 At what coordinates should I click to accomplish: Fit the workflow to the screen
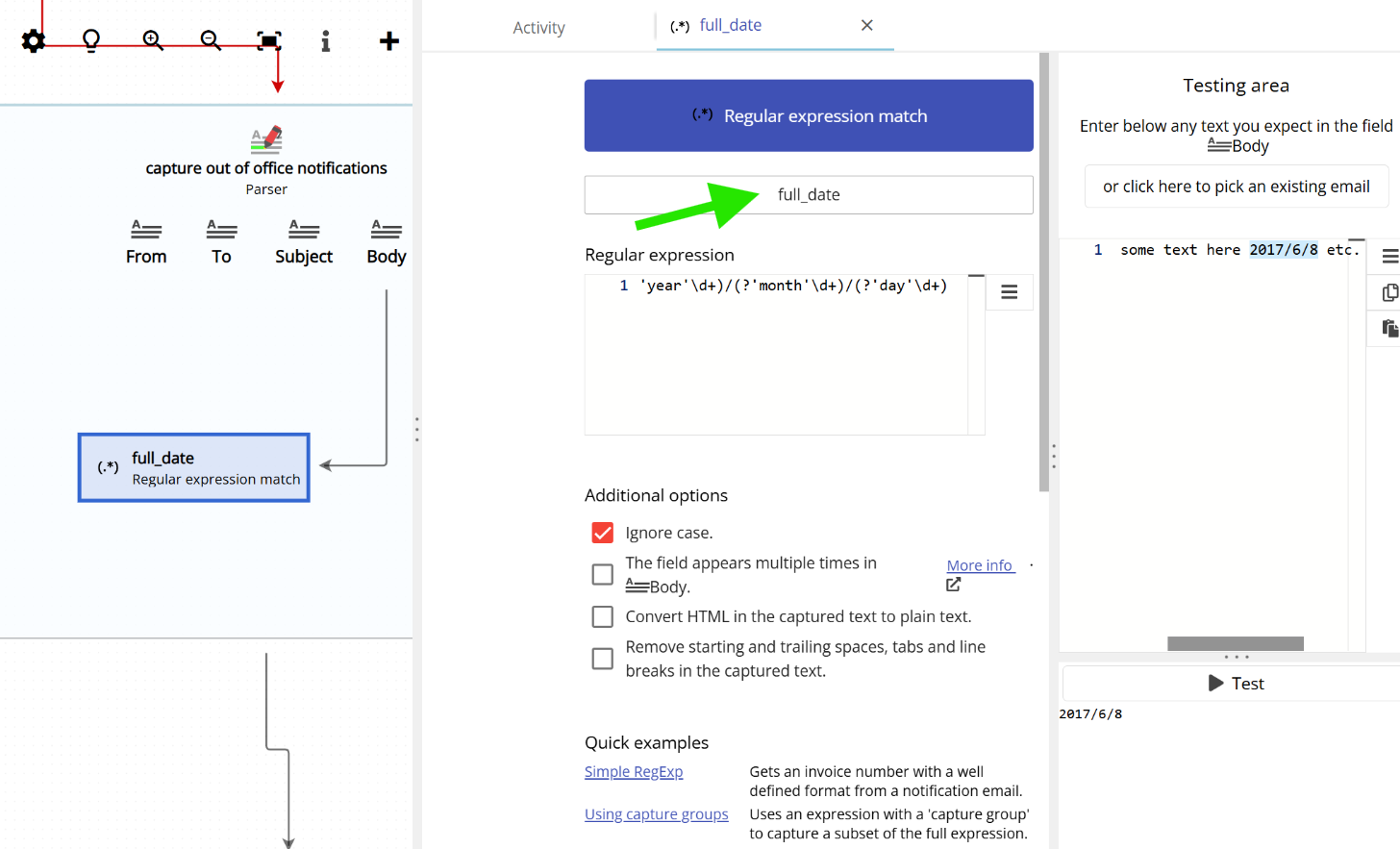269,40
